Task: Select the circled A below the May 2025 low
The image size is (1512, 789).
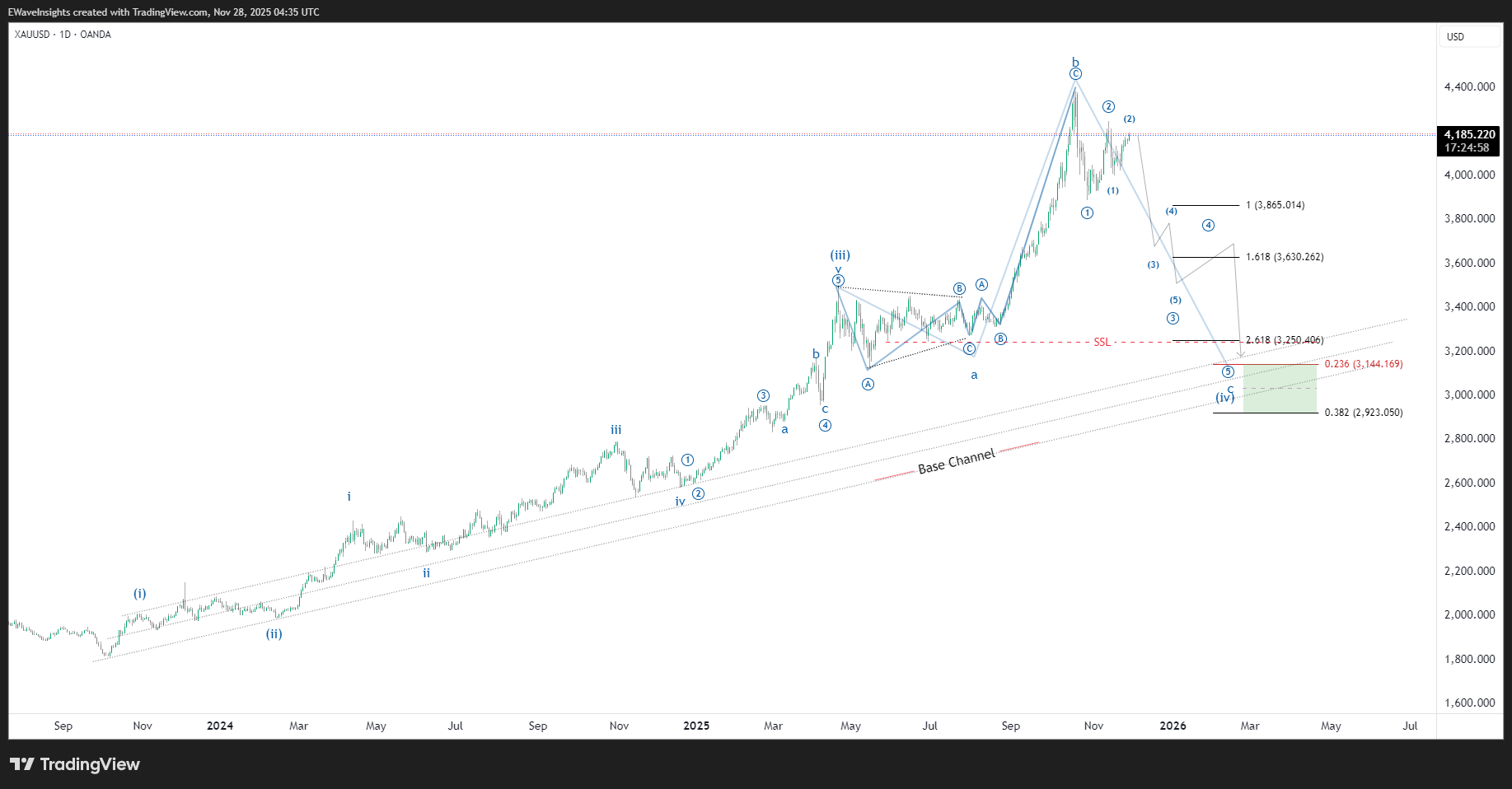Action: click(868, 384)
